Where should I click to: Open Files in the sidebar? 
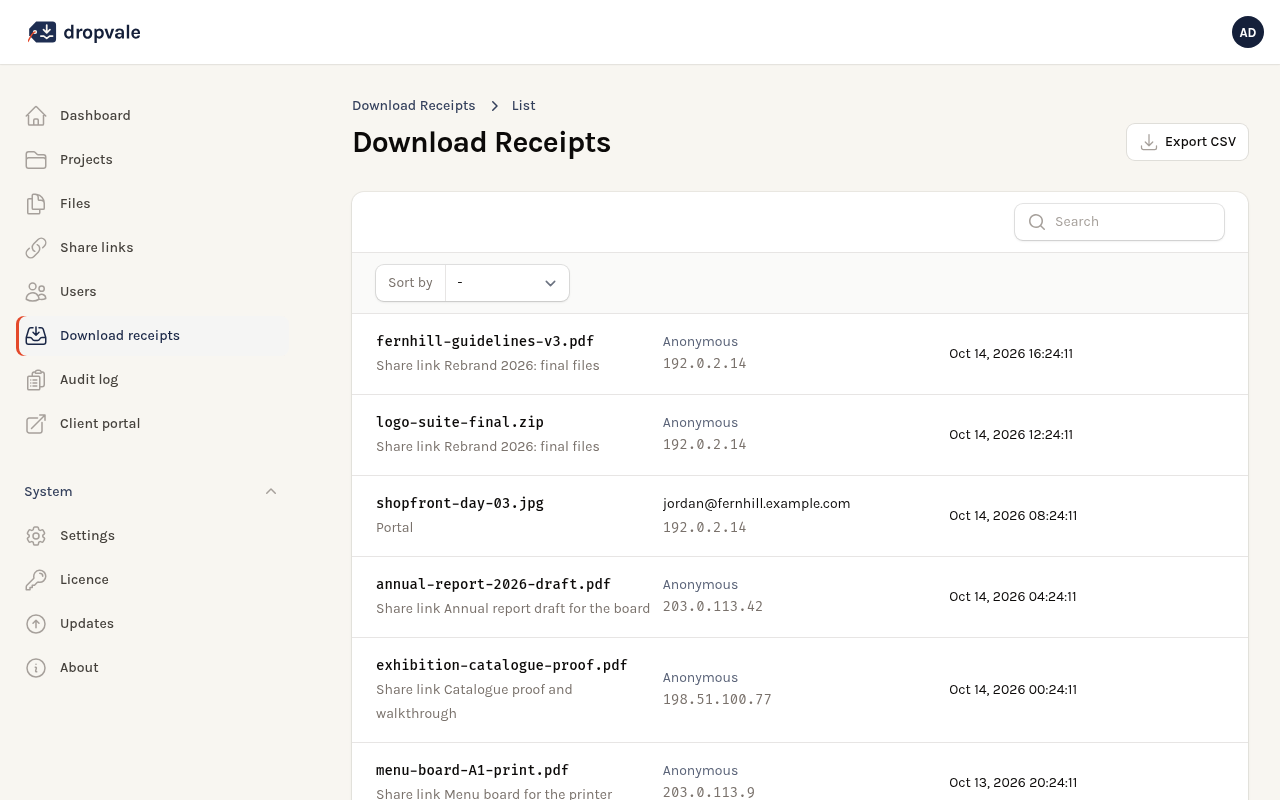click(152, 204)
